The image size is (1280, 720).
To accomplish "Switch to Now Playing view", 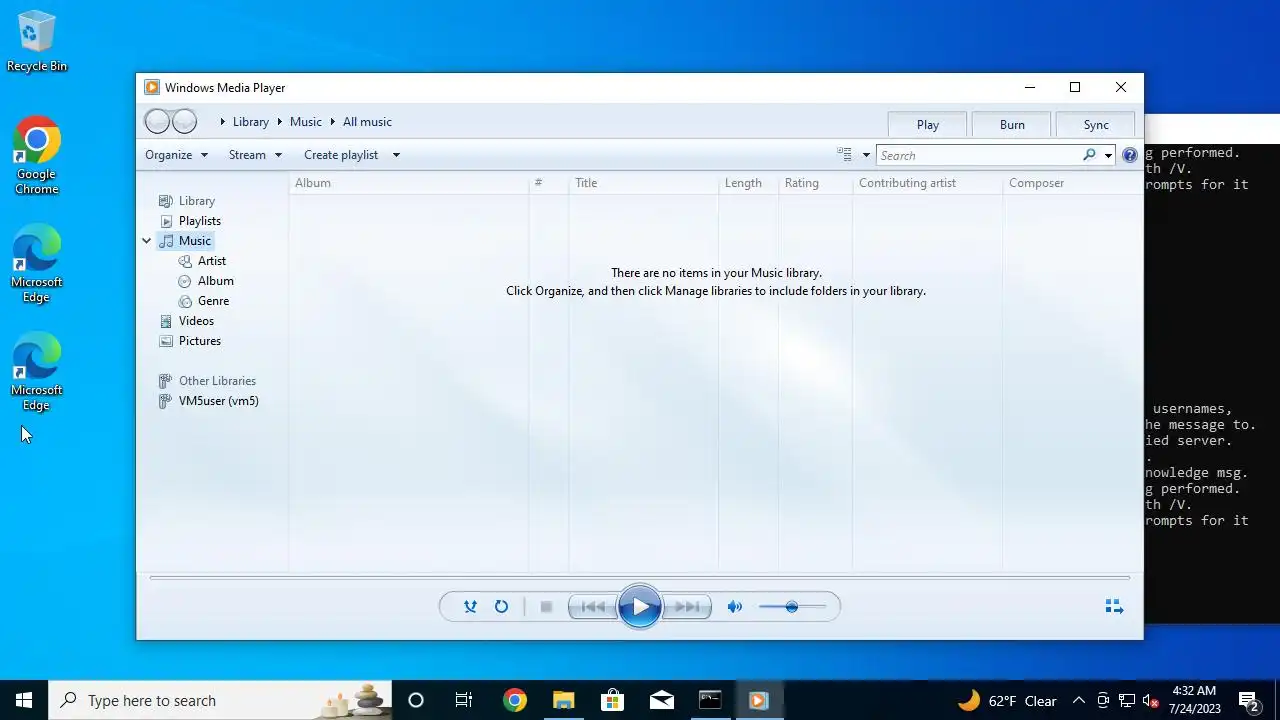I will tap(1114, 606).
